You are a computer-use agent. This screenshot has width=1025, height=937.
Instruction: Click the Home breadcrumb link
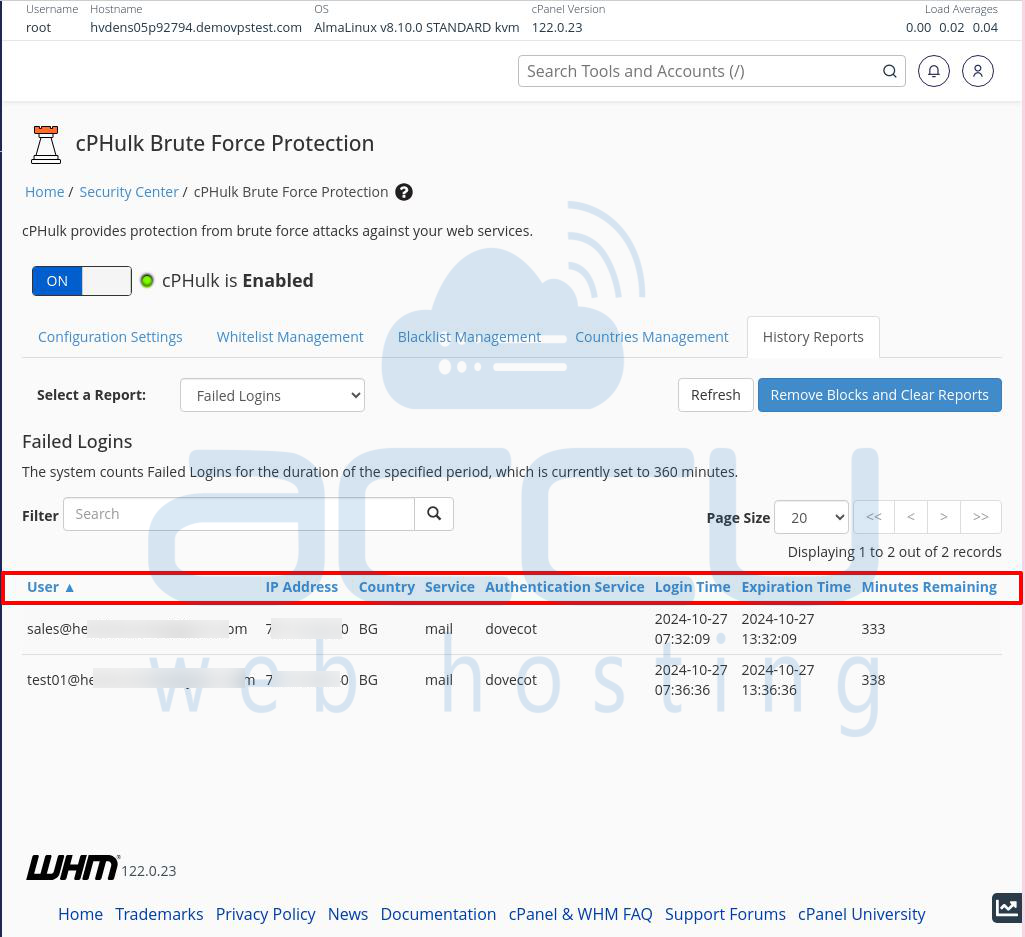44,192
